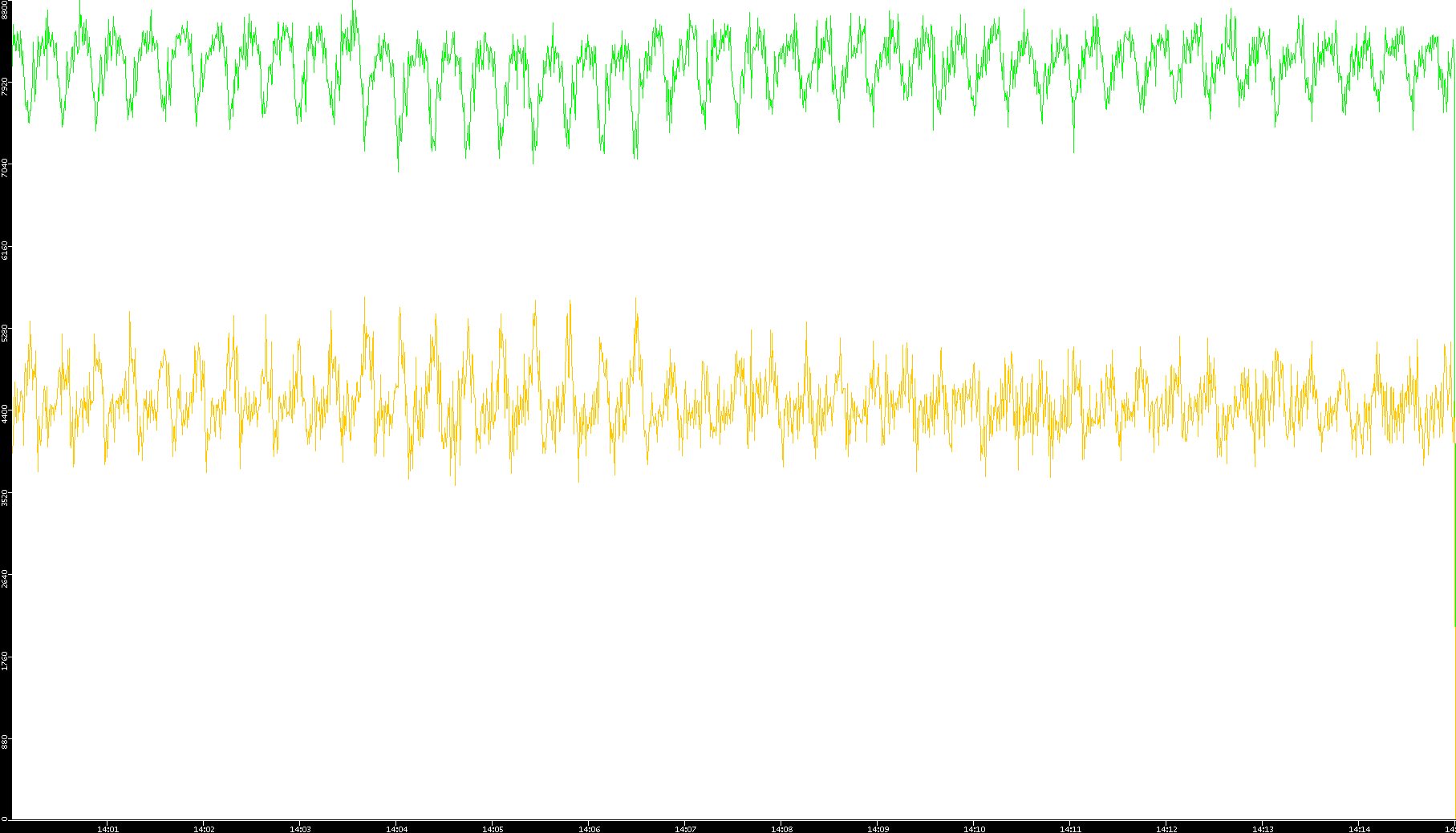
Task: Select the 5280 value axis label
Action: [x=5, y=332]
